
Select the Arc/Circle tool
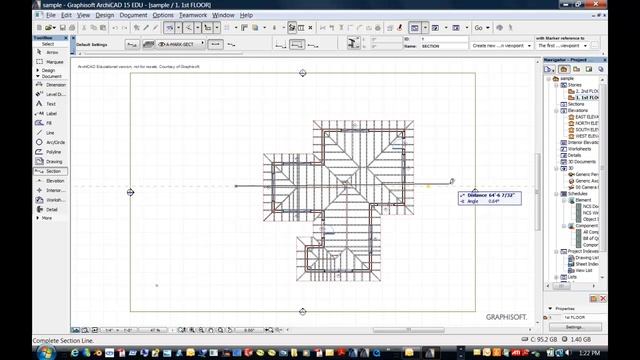coord(51,142)
